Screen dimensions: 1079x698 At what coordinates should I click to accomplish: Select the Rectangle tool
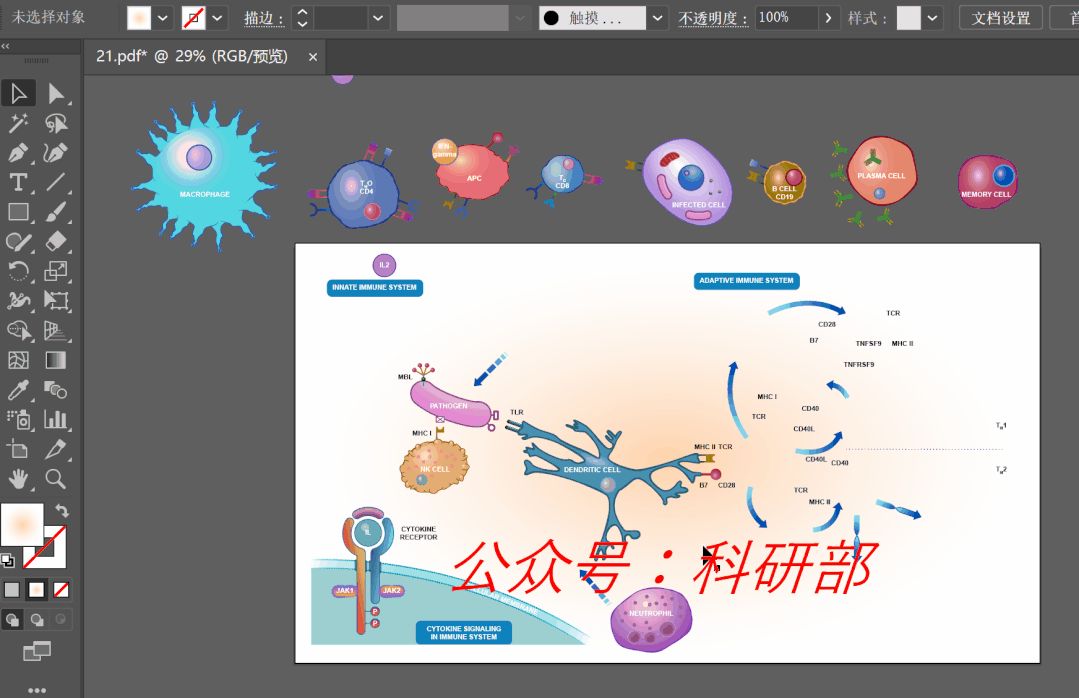click(18, 212)
